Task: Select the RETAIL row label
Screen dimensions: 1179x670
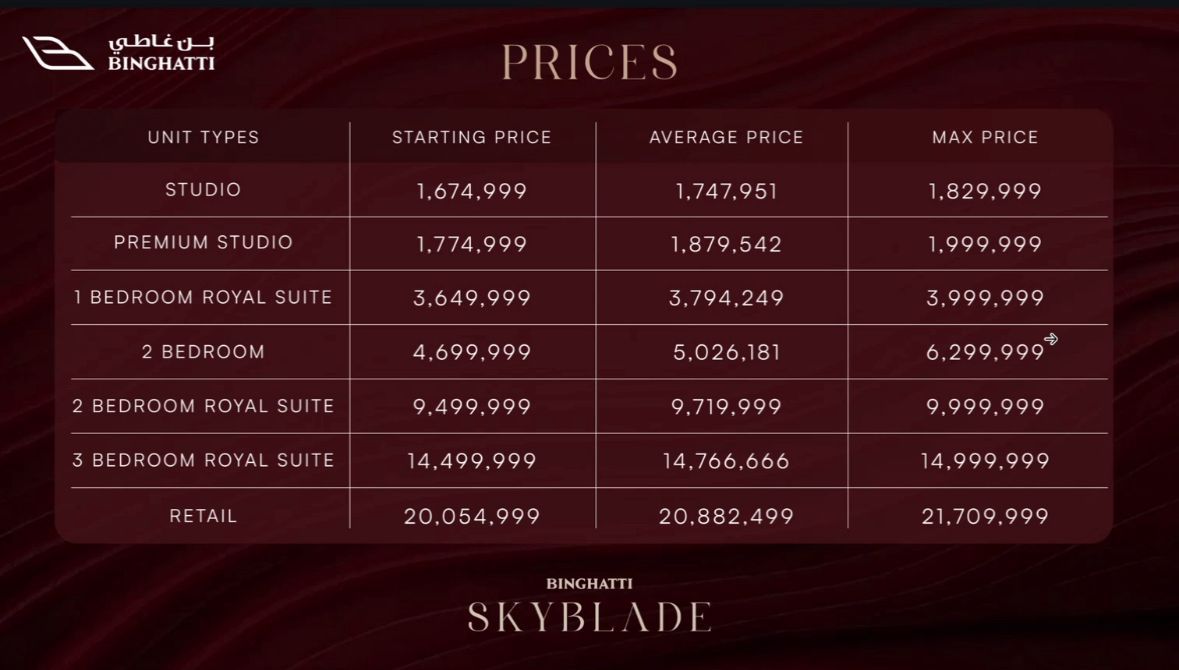Action: [x=204, y=516]
